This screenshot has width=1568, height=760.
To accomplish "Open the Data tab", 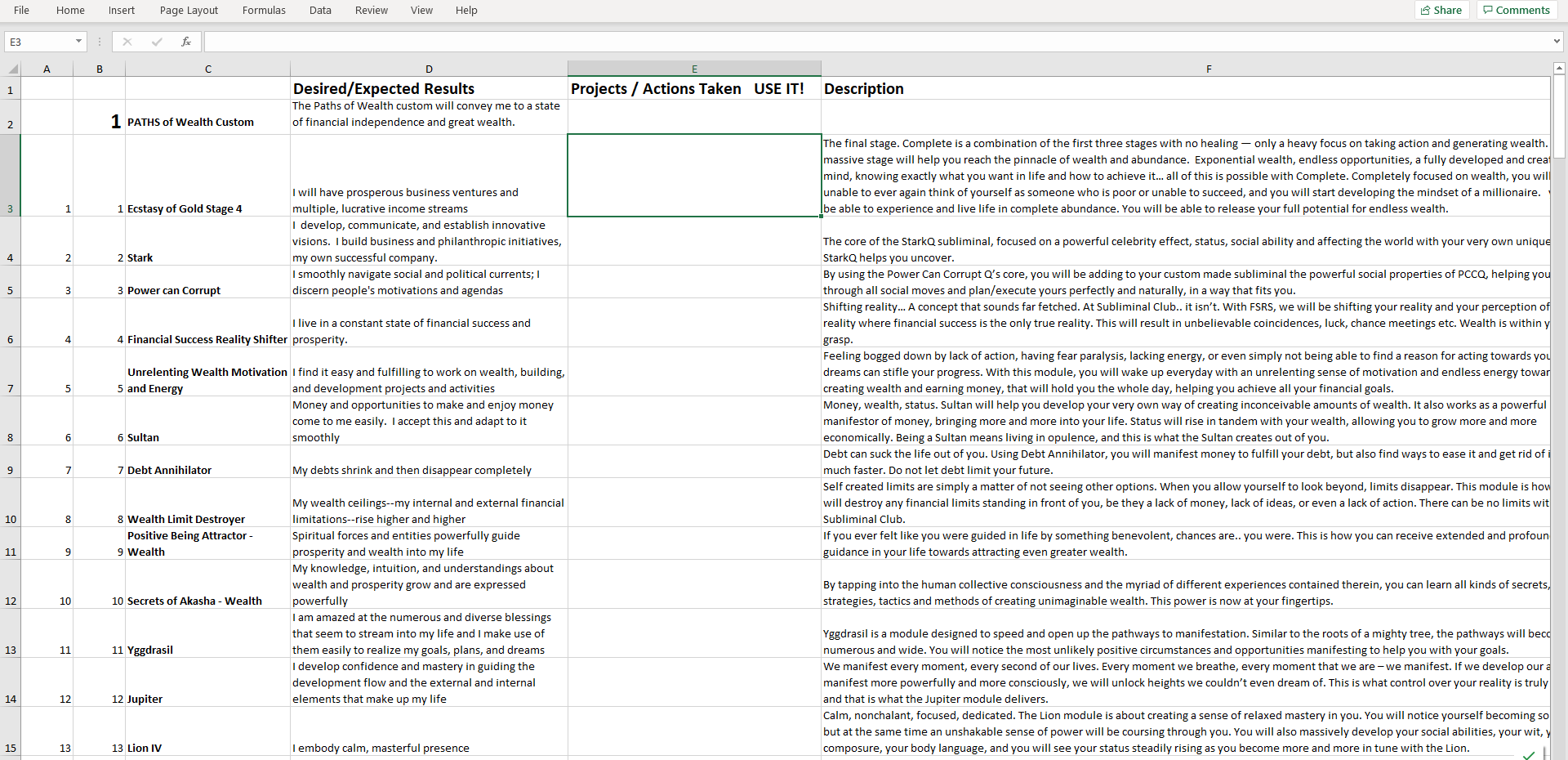I will tap(320, 10).
